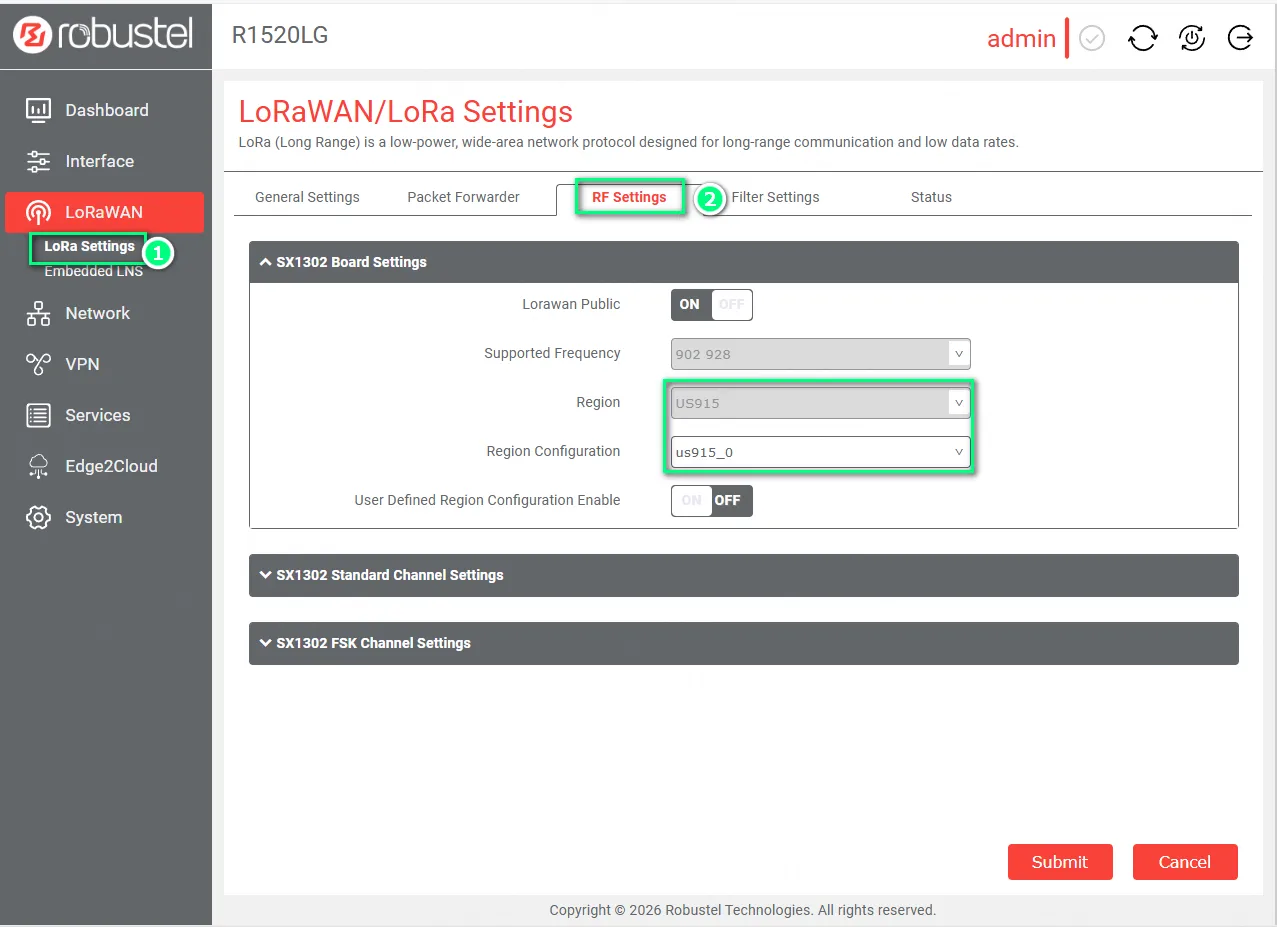Click the Services list icon

point(38,415)
